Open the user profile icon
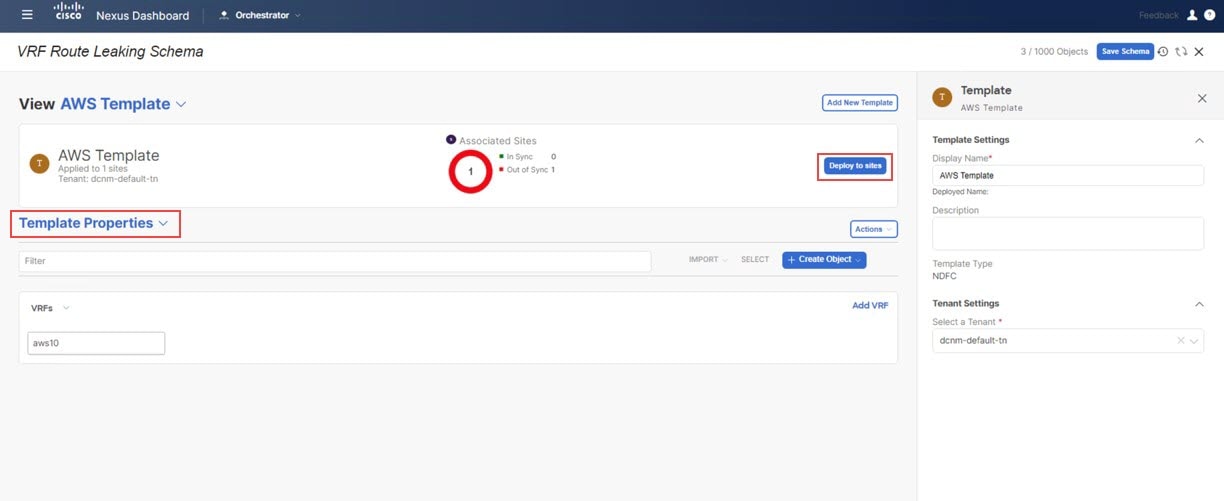Image resolution: width=1224 pixels, height=501 pixels. (1191, 15)
